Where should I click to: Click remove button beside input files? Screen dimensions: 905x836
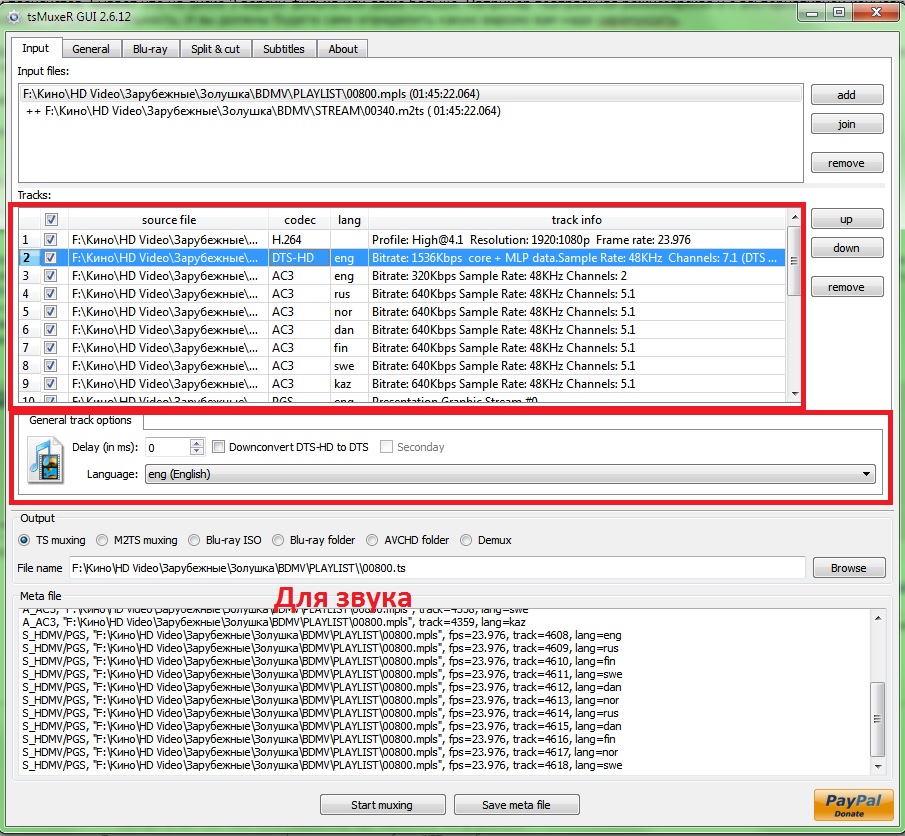(847, 163)
